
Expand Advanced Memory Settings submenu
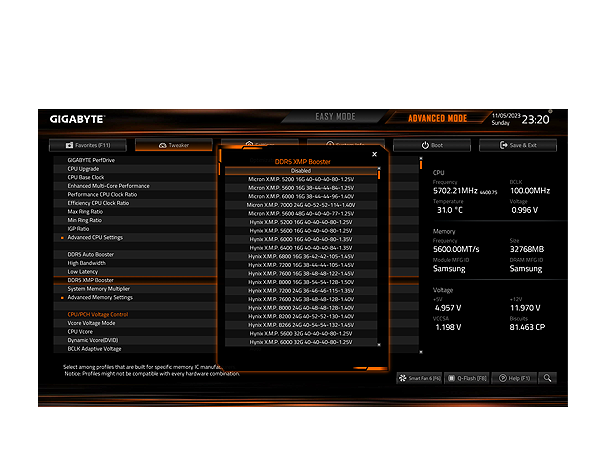(x=99, y=297)
